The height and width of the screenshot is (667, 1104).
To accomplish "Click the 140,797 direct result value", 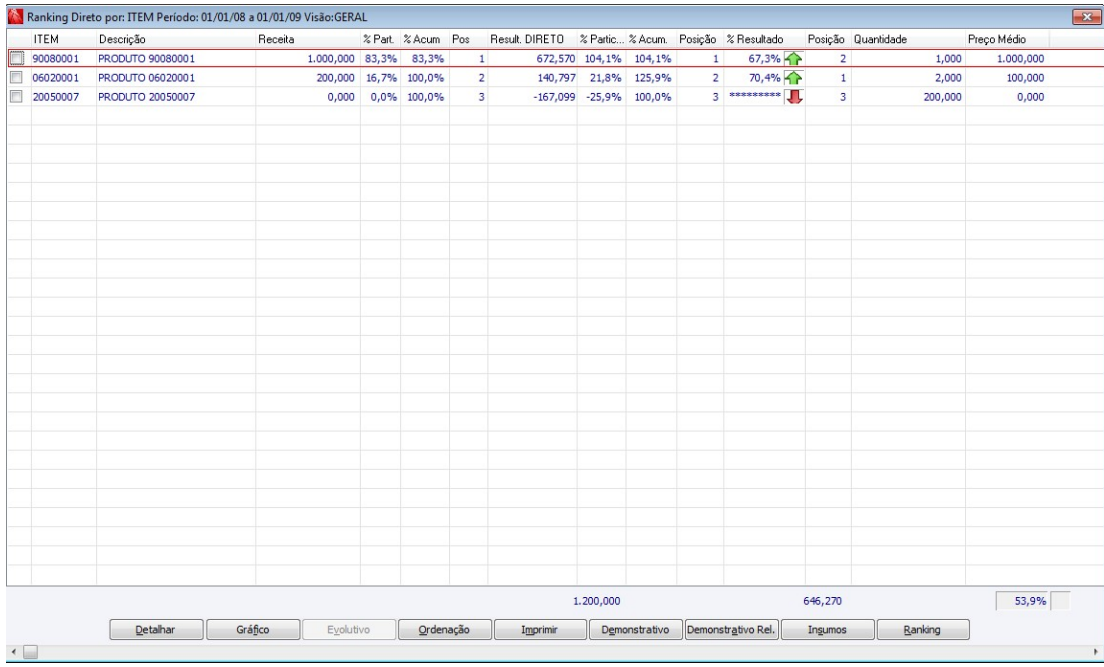I will (x=556, y=77).
